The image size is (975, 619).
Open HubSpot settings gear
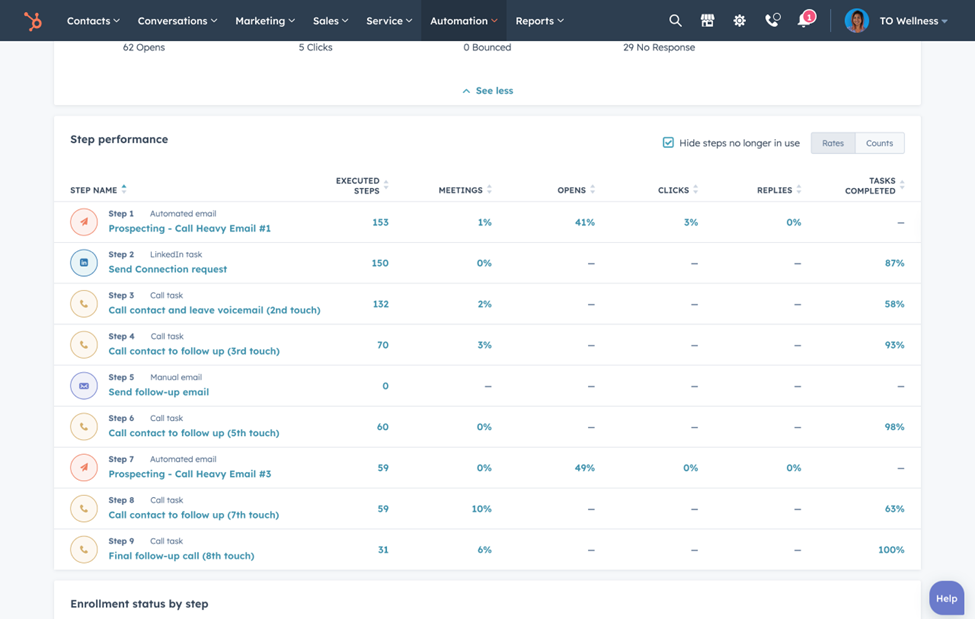pos(739,20)
